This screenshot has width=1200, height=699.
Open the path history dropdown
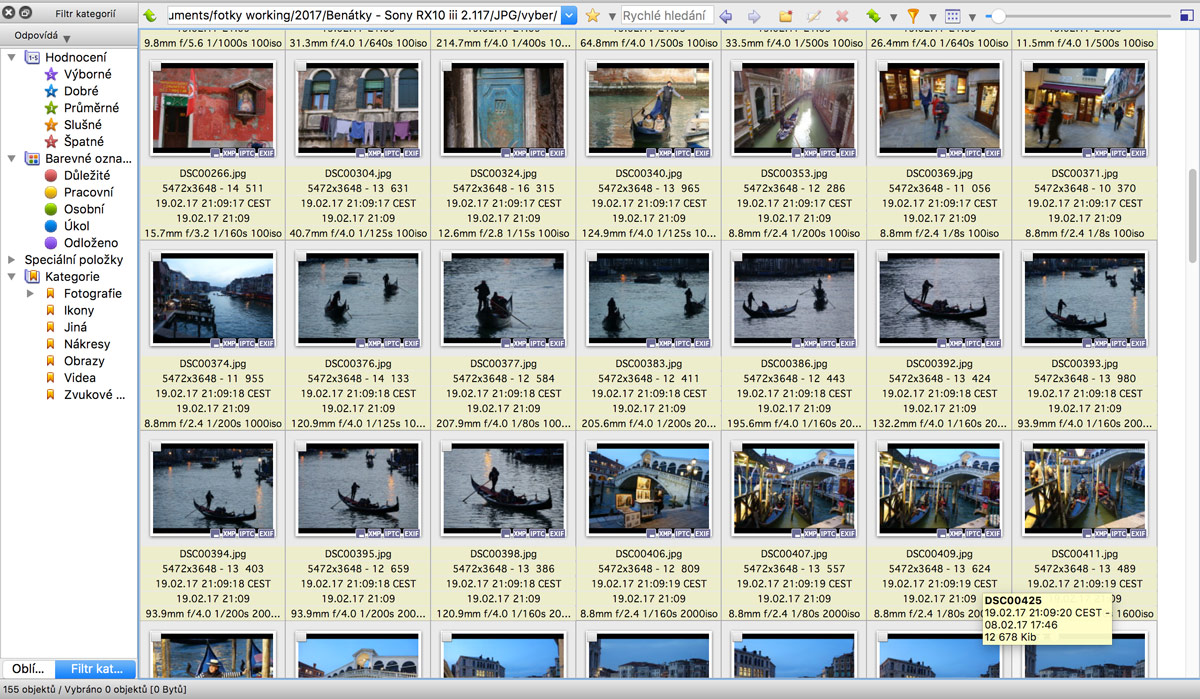pos(569,16)
